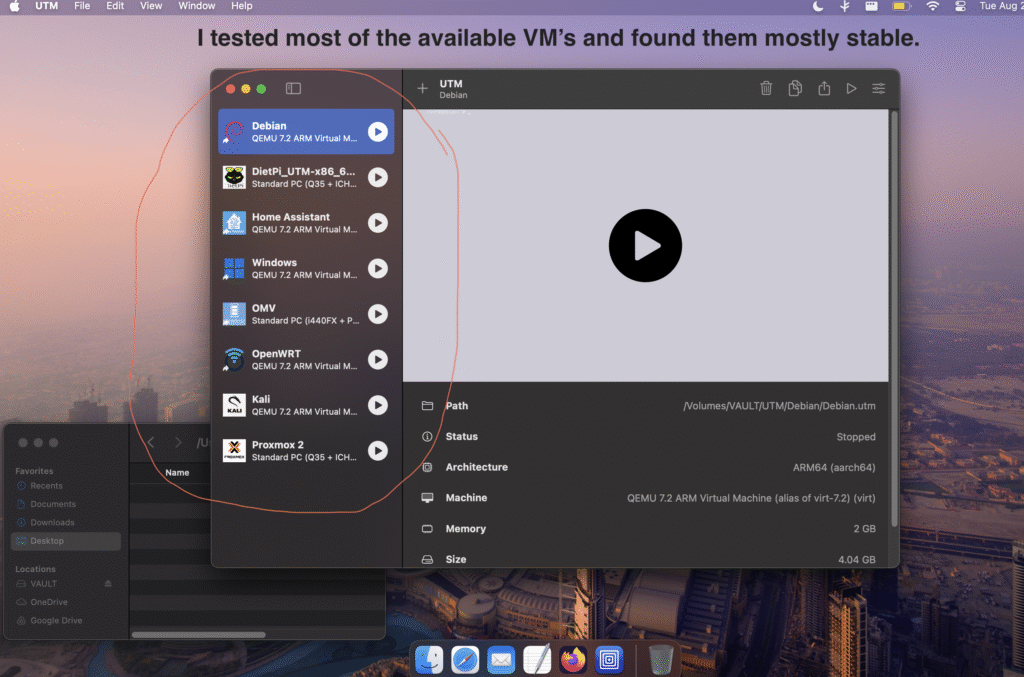Select Desktop in Finder sidebar

66,541
